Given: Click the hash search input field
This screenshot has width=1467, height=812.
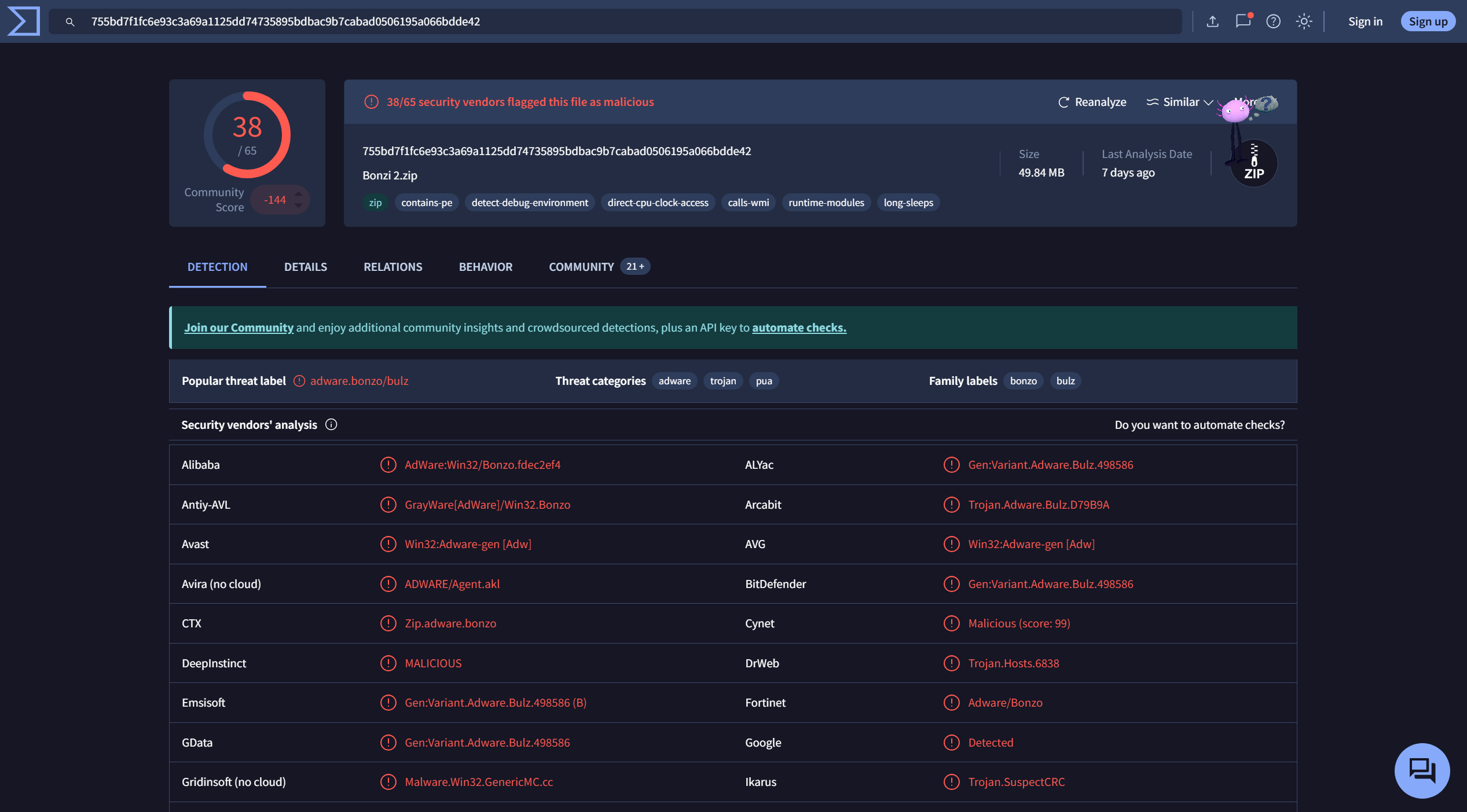Looking at the screenshot, I should 579,21.
